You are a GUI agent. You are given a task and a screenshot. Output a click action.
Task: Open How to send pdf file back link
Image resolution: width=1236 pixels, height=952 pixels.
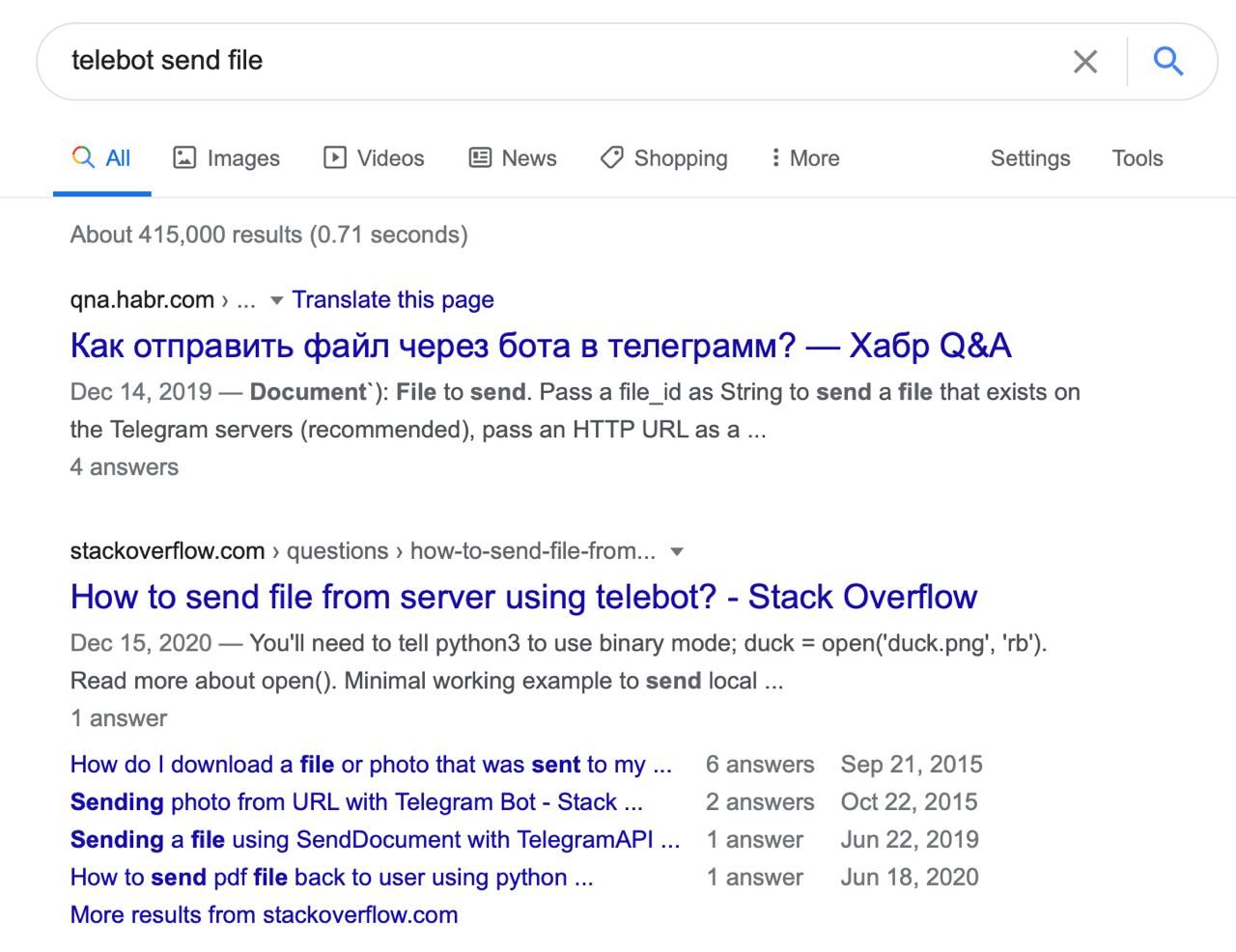pyautogui.click(x=331, y=878)
